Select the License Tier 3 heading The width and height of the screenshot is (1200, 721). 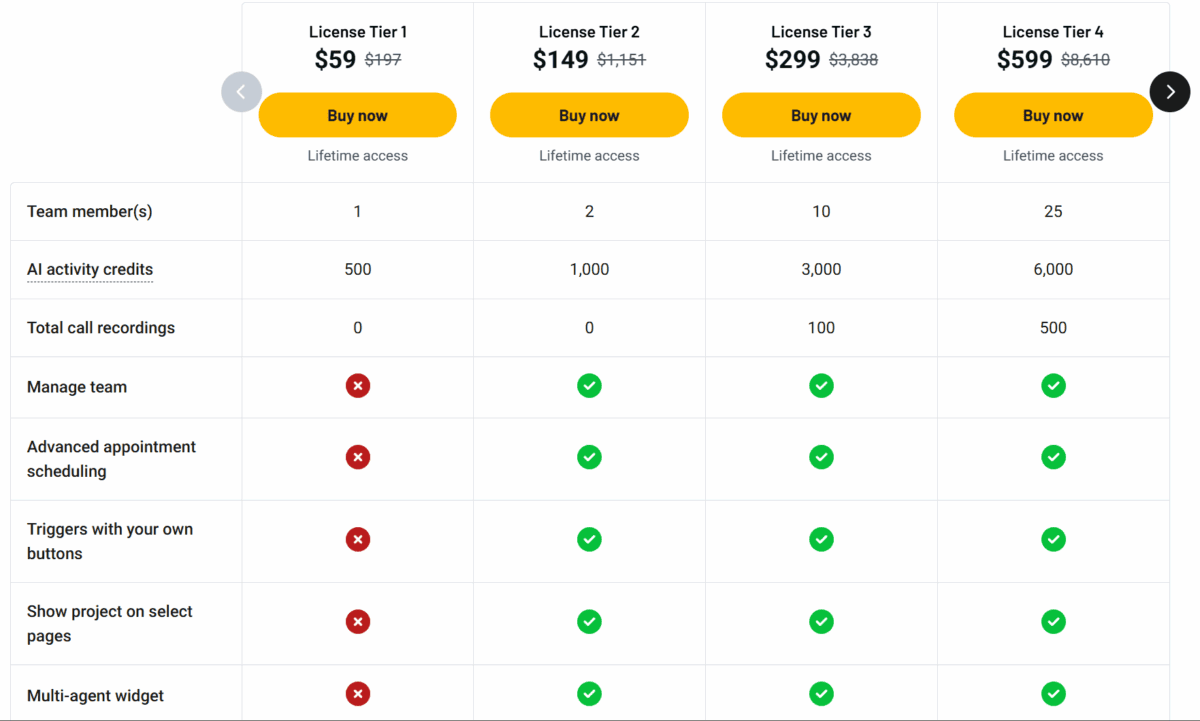(821, 32)
